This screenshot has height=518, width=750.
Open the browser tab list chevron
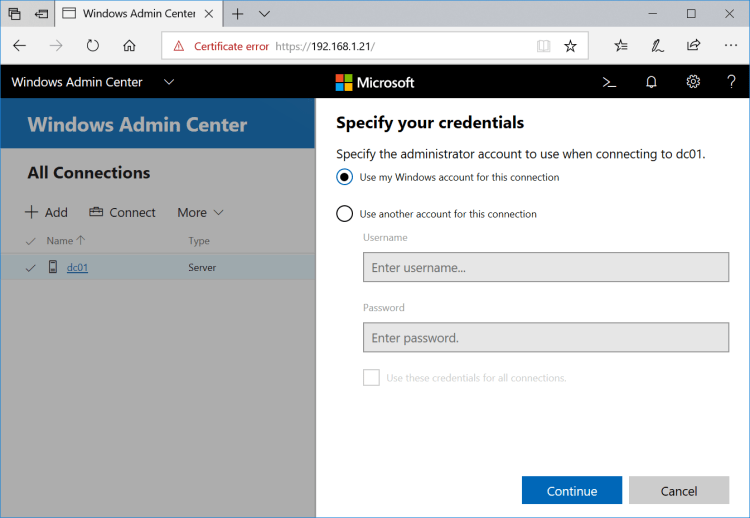coord(265,14)
